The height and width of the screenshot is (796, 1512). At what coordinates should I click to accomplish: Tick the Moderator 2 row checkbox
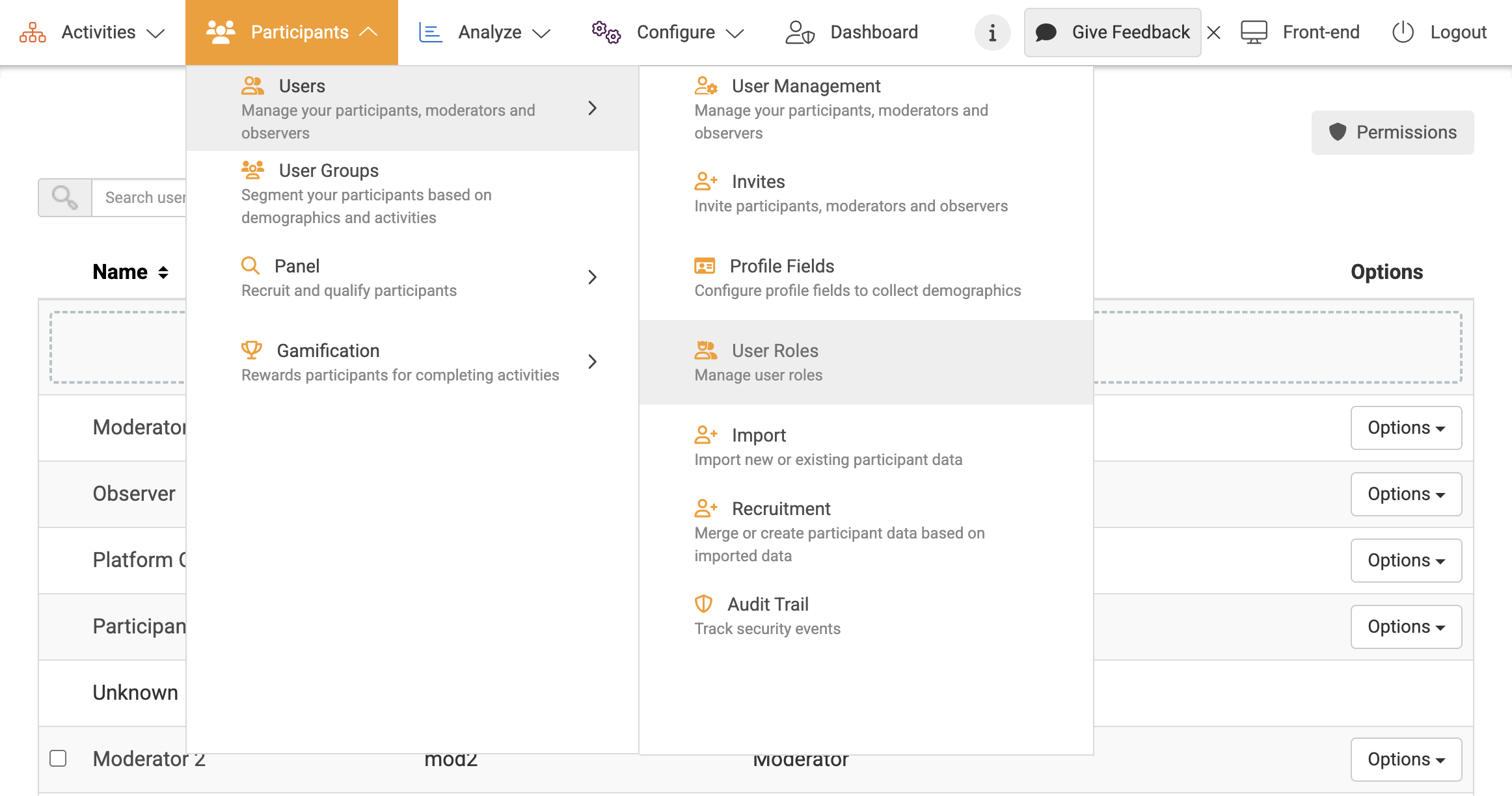click(58, 758)
